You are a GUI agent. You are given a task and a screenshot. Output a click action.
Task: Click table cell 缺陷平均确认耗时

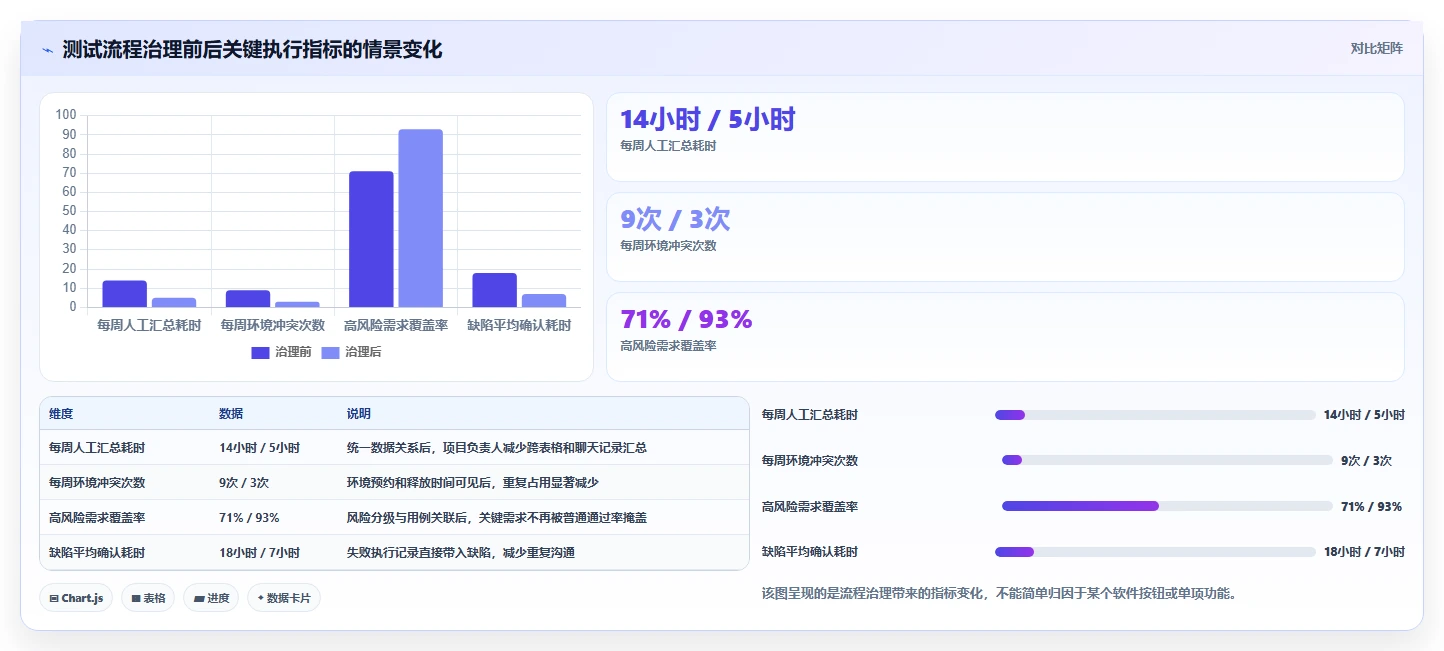pos(97,552)
